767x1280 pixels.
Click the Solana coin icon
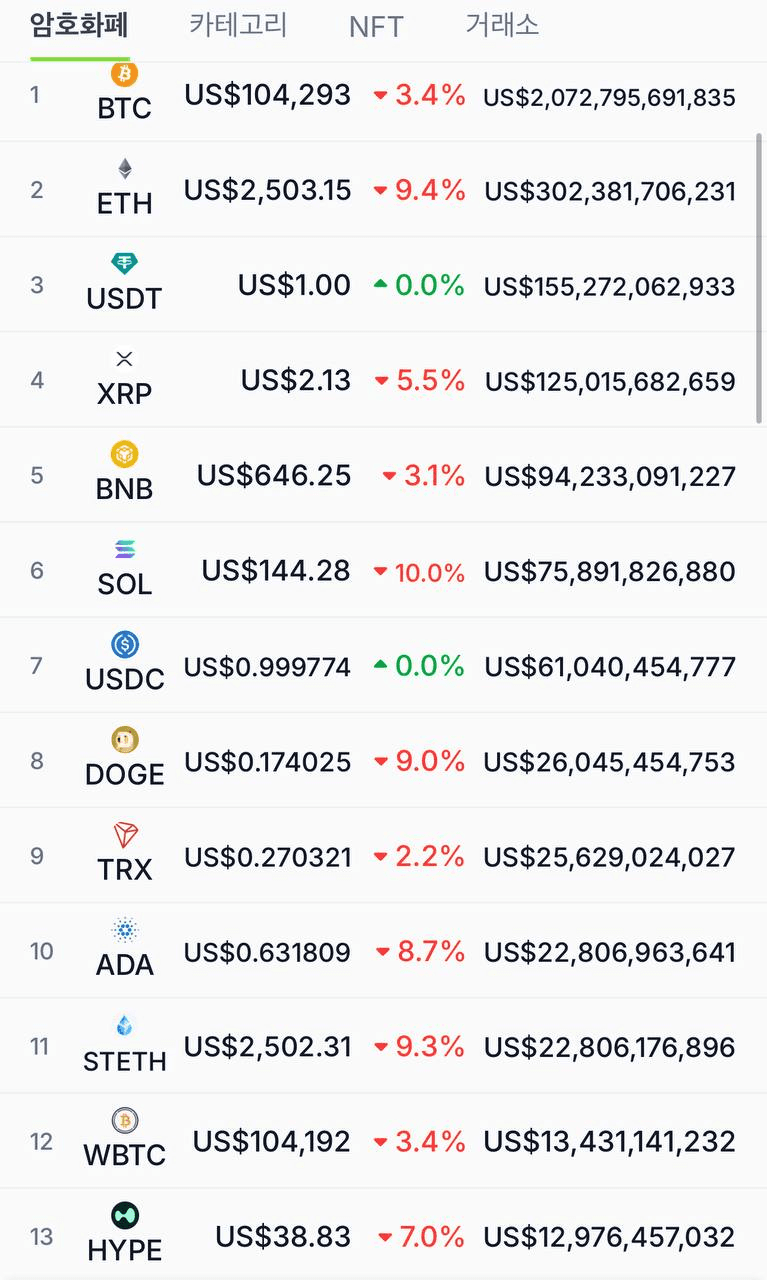click(125, 549)
